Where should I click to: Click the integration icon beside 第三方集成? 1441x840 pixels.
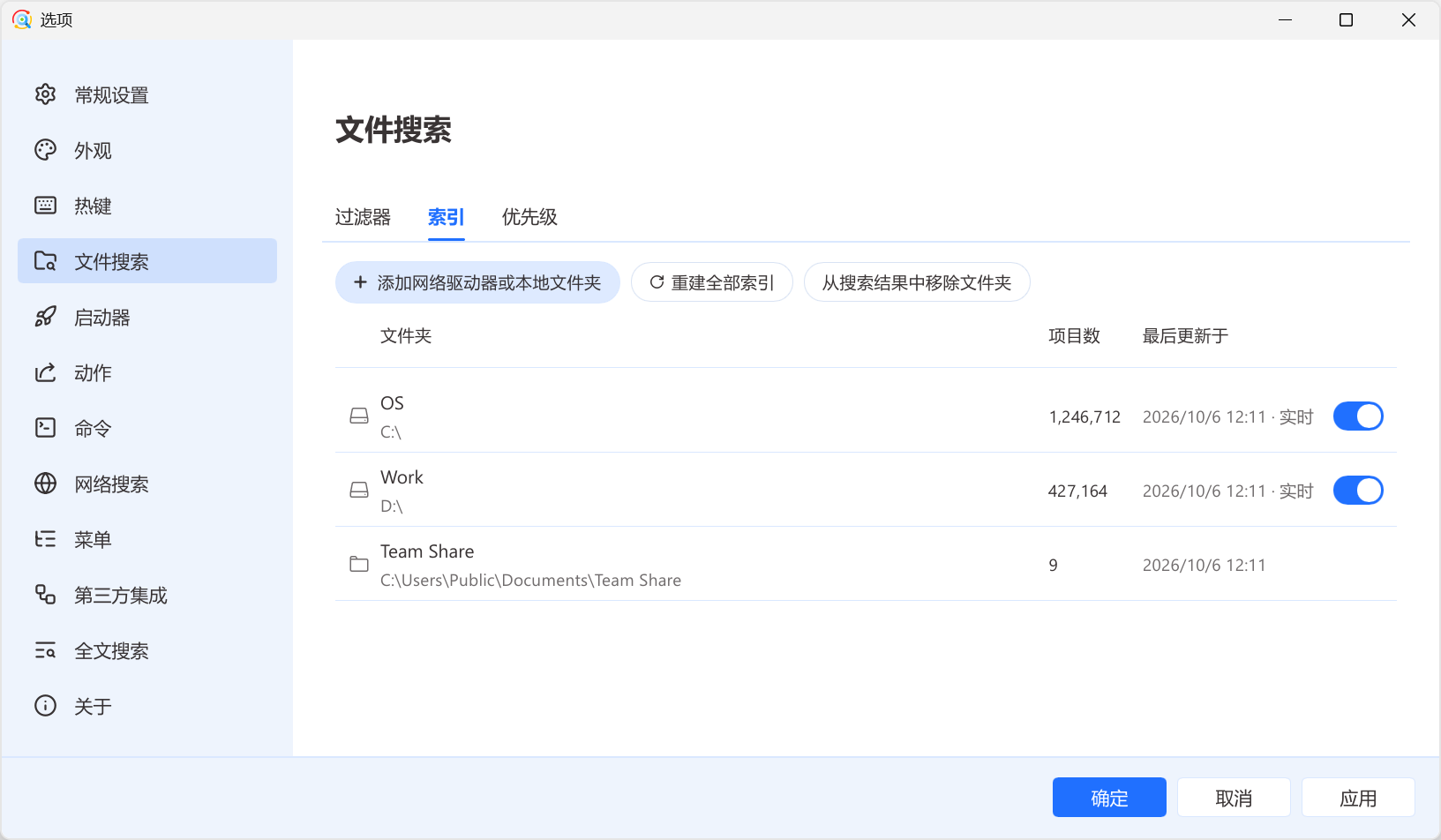click(45, 595)
